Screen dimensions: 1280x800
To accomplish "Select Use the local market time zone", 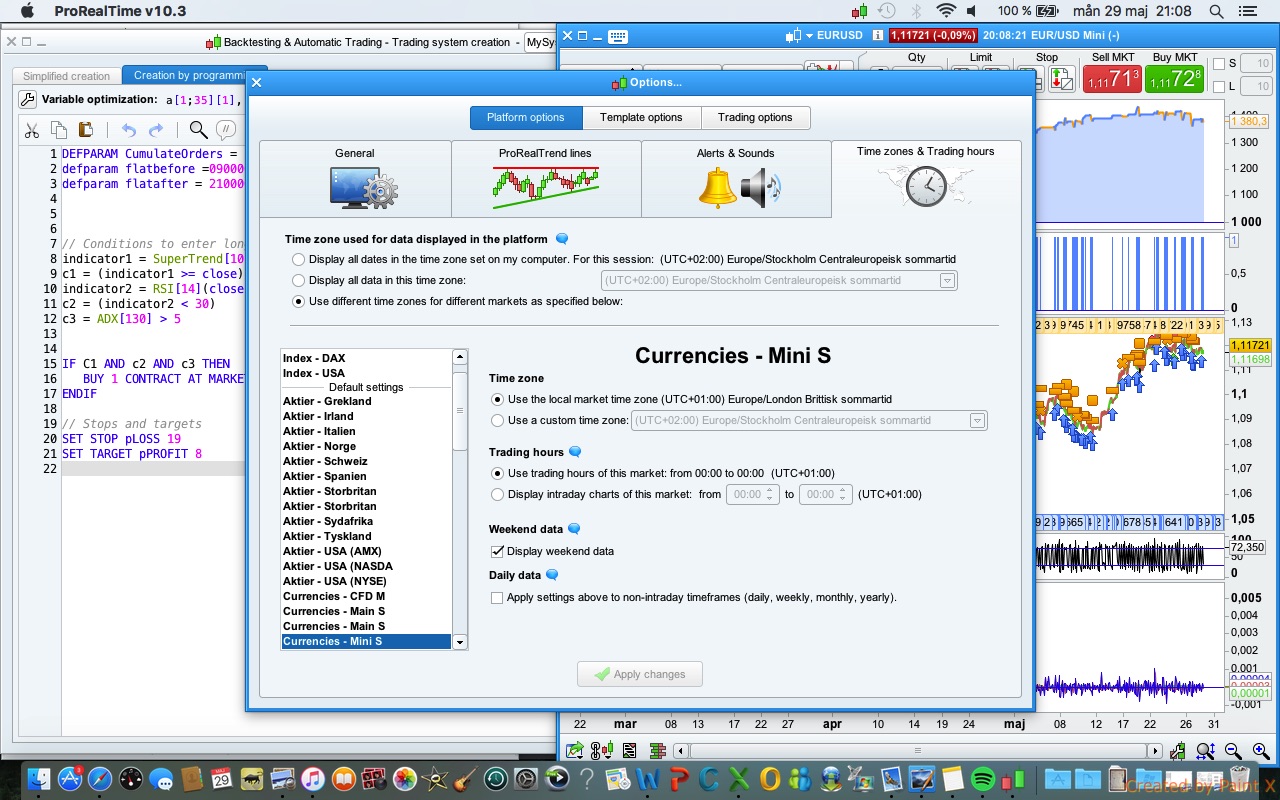I will click(497, 400).
